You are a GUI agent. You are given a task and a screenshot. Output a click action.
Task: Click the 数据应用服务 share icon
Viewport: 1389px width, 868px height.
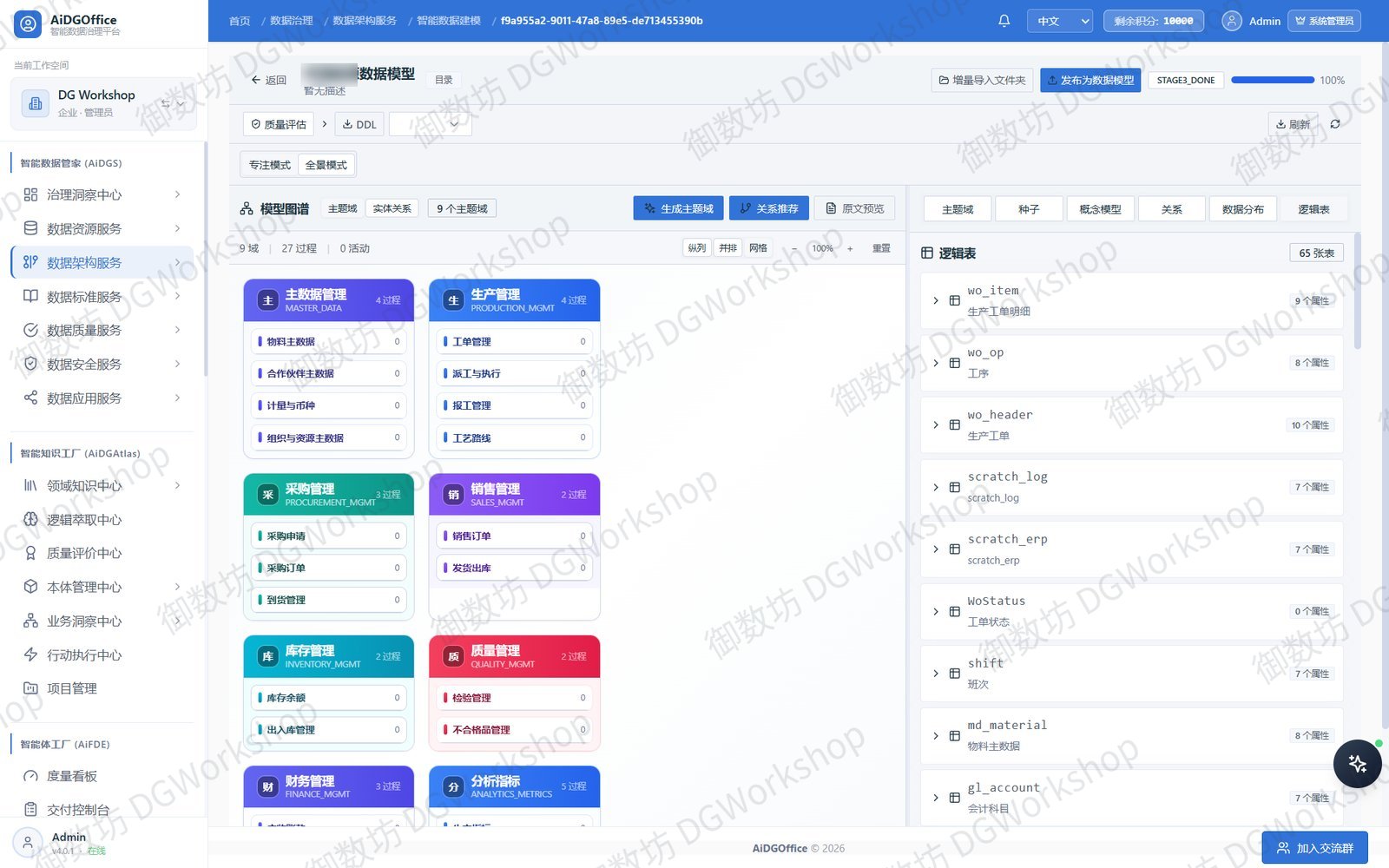[x=30, y=398]
